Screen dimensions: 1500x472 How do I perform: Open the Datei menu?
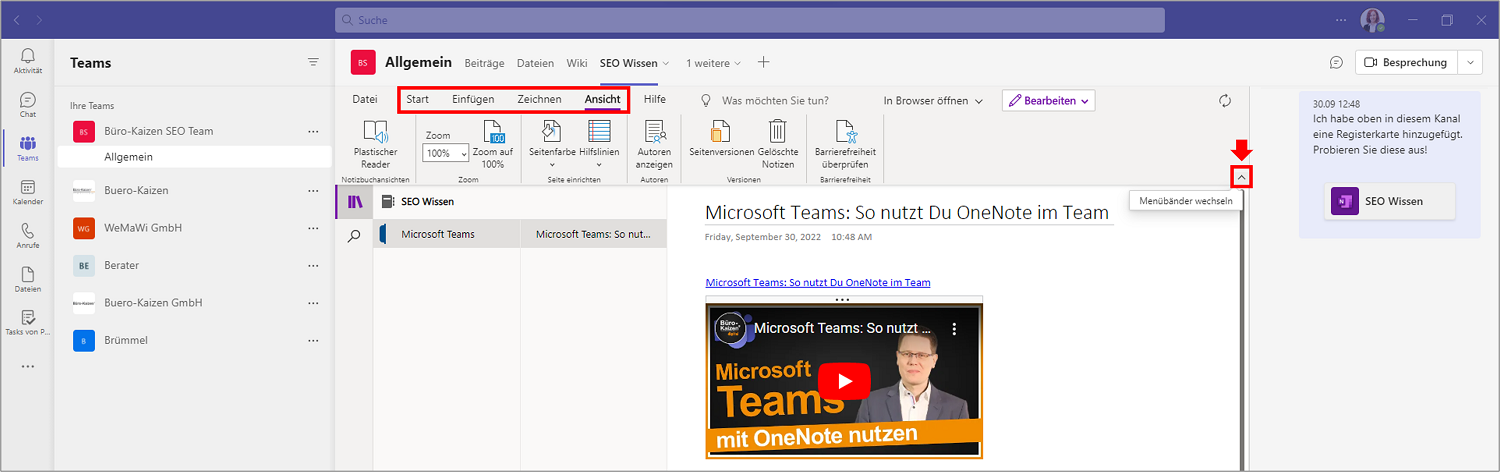click(365, 99)
